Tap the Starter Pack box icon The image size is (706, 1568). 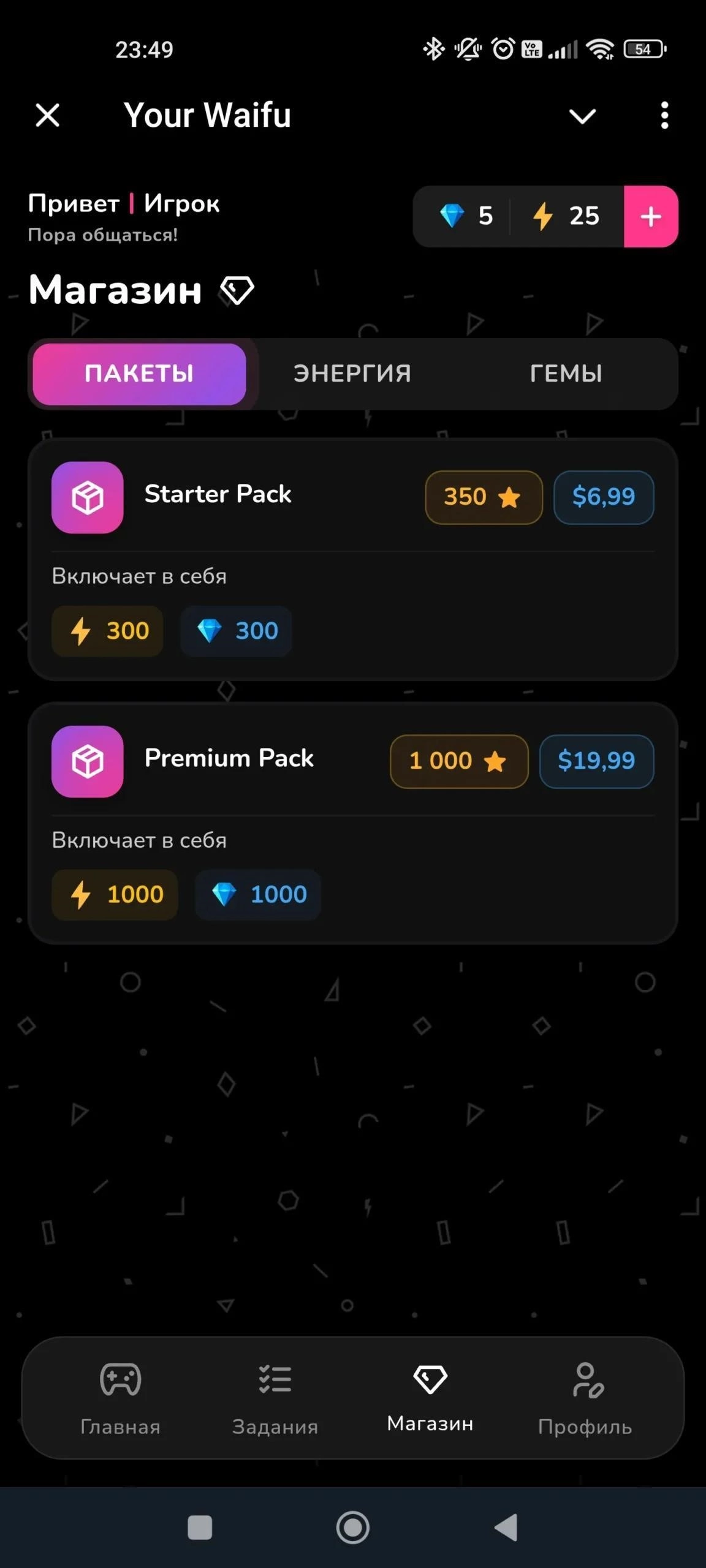point(88,497)
